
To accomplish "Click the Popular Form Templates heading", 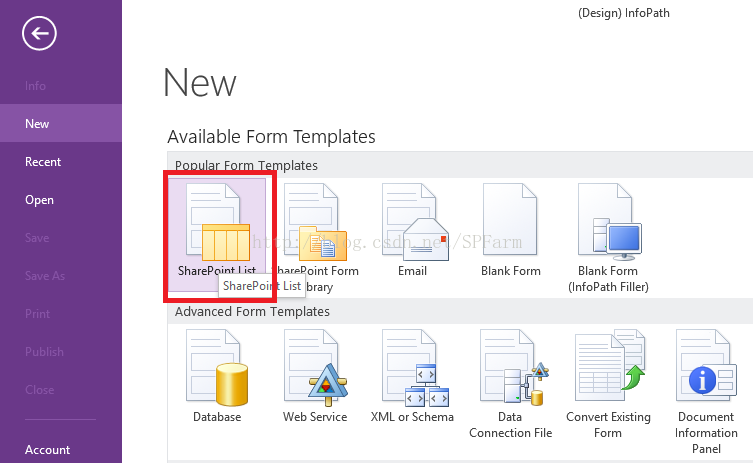I will [246, 165].
